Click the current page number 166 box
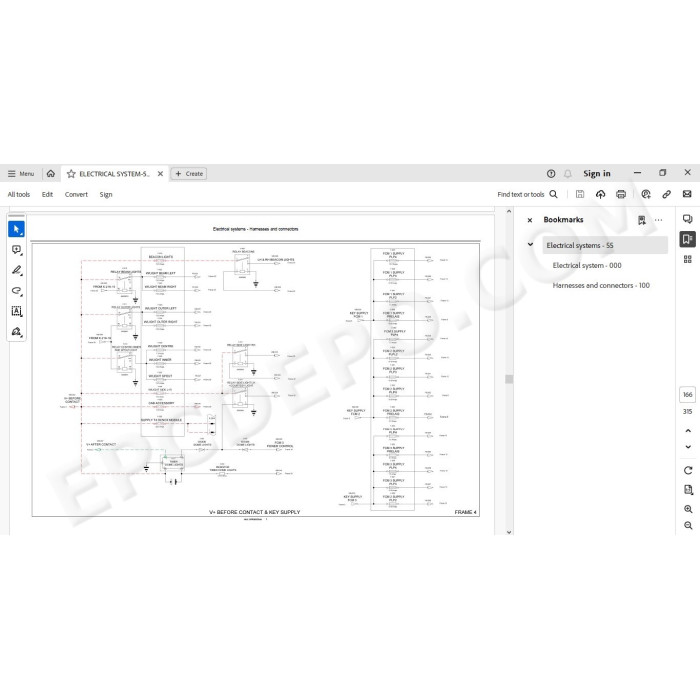700x700 pixels. [688, 395]
